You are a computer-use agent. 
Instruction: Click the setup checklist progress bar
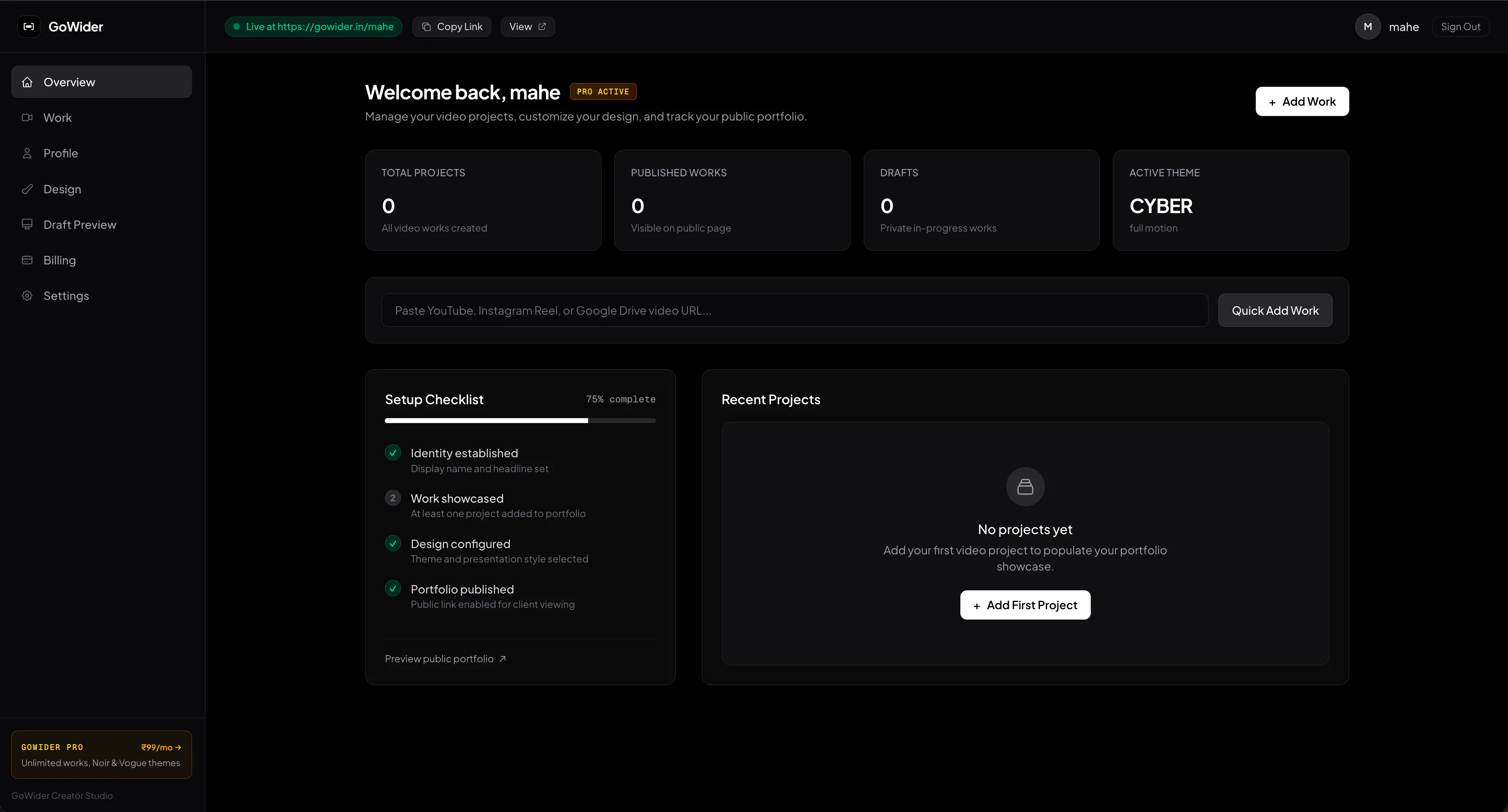pos(520,420)
